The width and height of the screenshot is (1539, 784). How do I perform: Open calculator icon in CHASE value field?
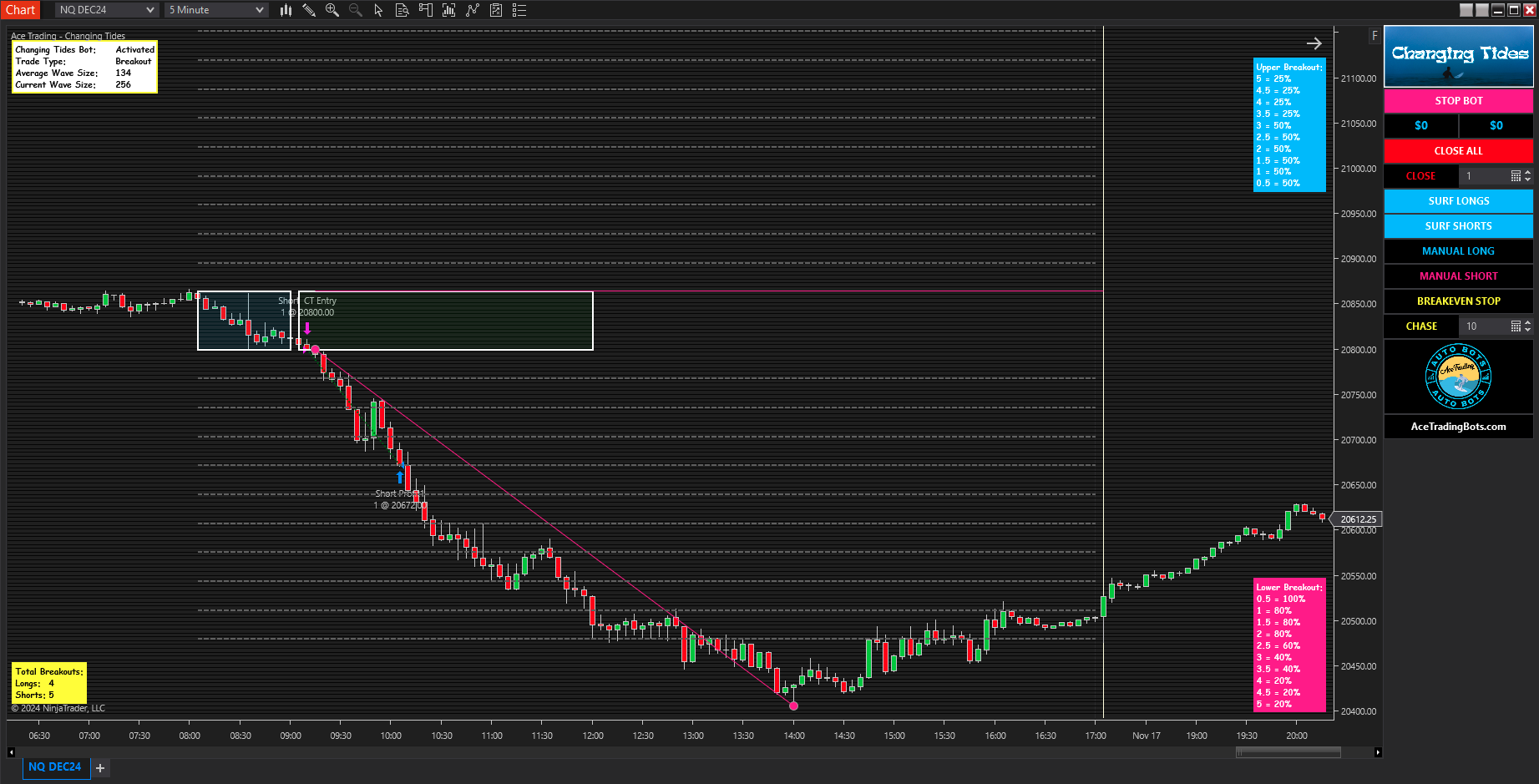coord(1516,326)
